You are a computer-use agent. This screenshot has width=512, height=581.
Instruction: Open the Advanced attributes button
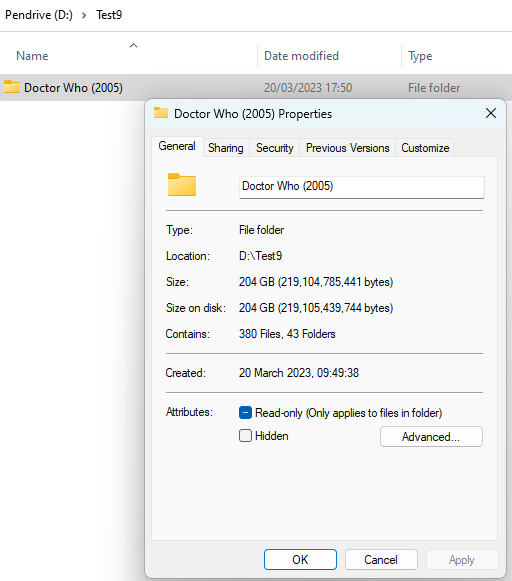(431, 436)
